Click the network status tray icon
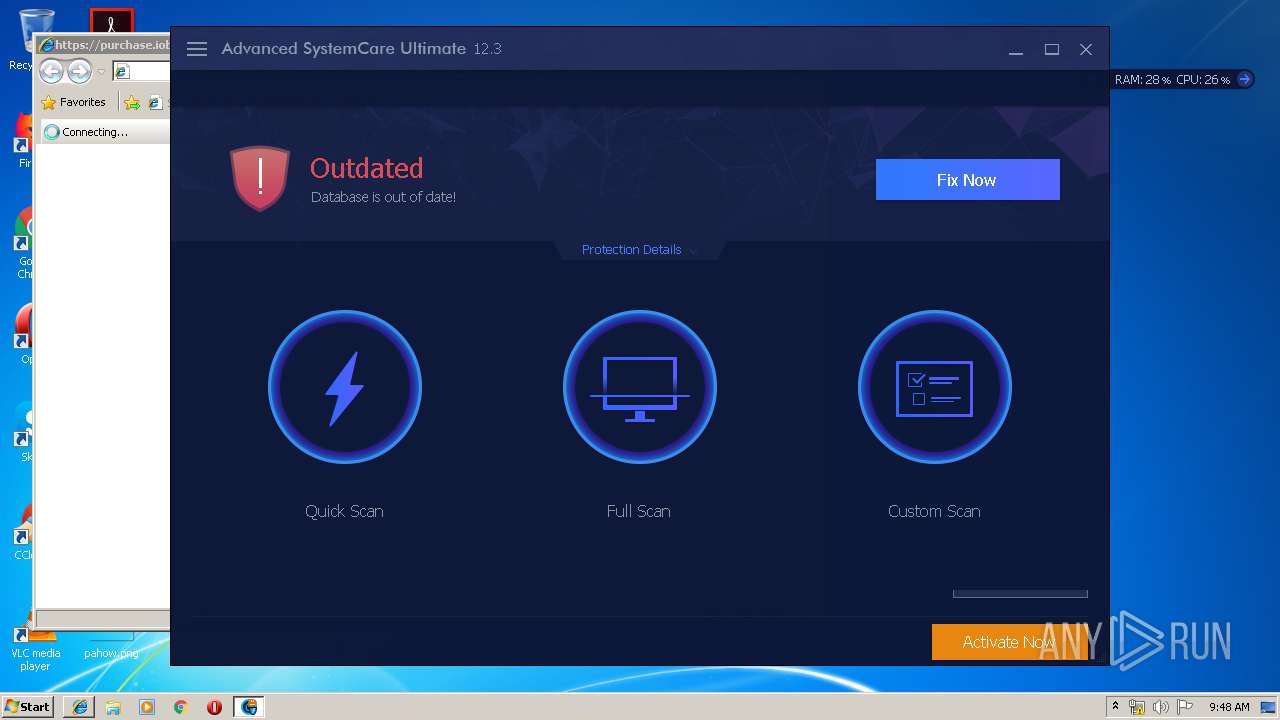The height and width of the screenshot is (720, 1280). [x=1137, y=707]
